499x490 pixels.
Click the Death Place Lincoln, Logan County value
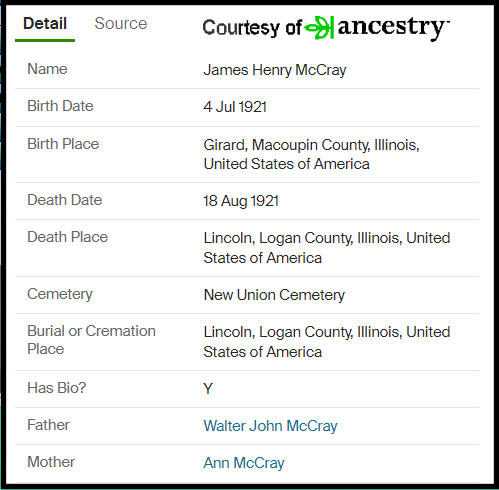click(327, 248)
